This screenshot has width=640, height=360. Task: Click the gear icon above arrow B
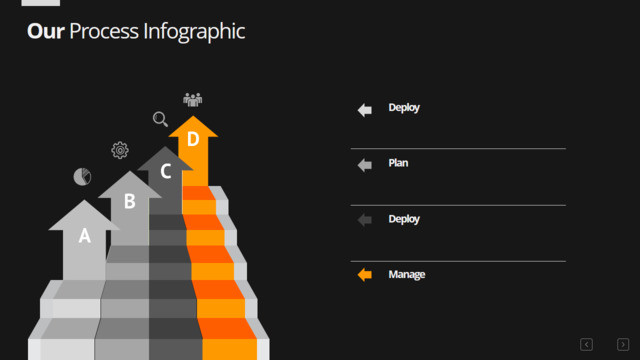pos(120,150)
